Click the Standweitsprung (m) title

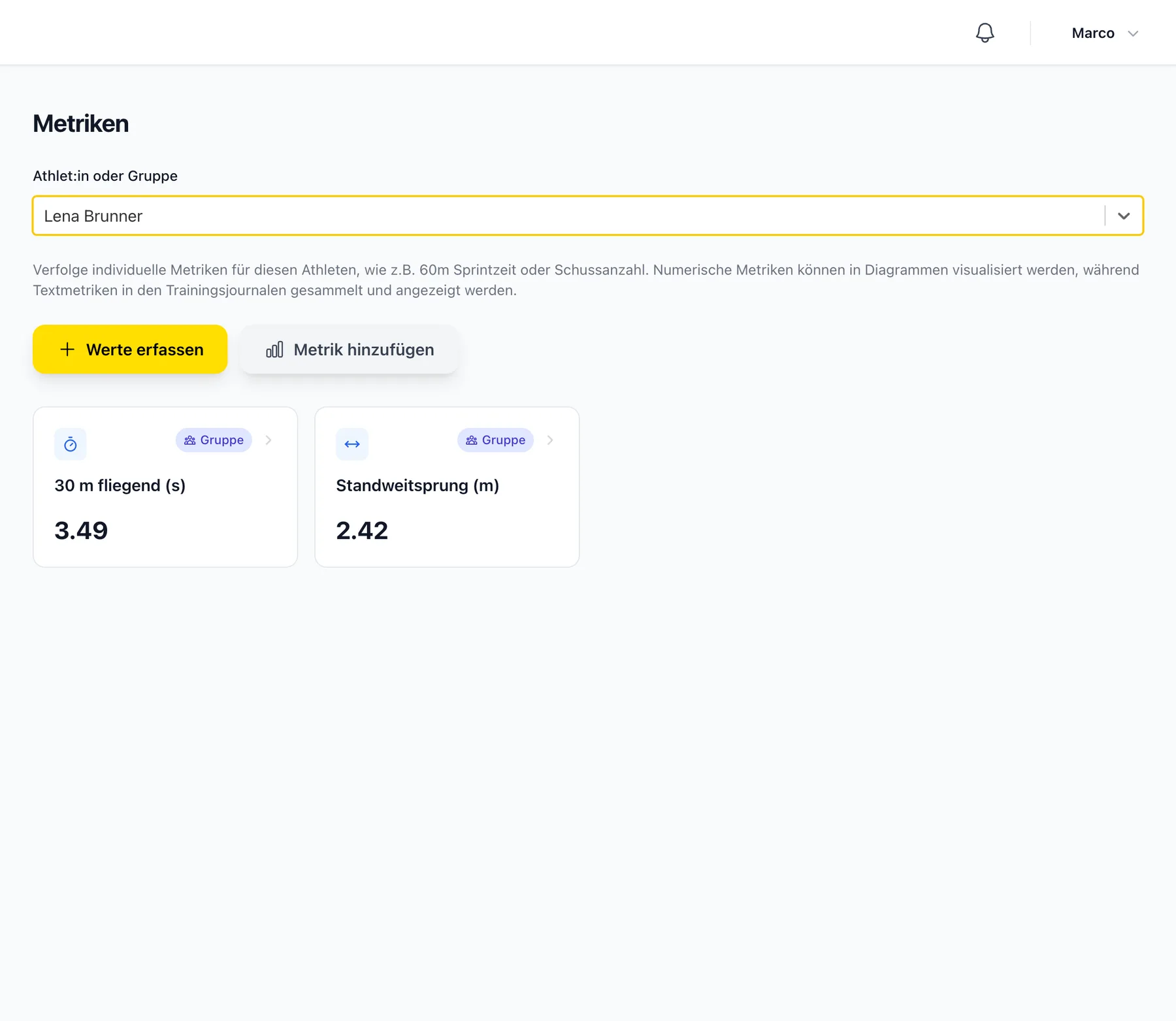(417, 485)
